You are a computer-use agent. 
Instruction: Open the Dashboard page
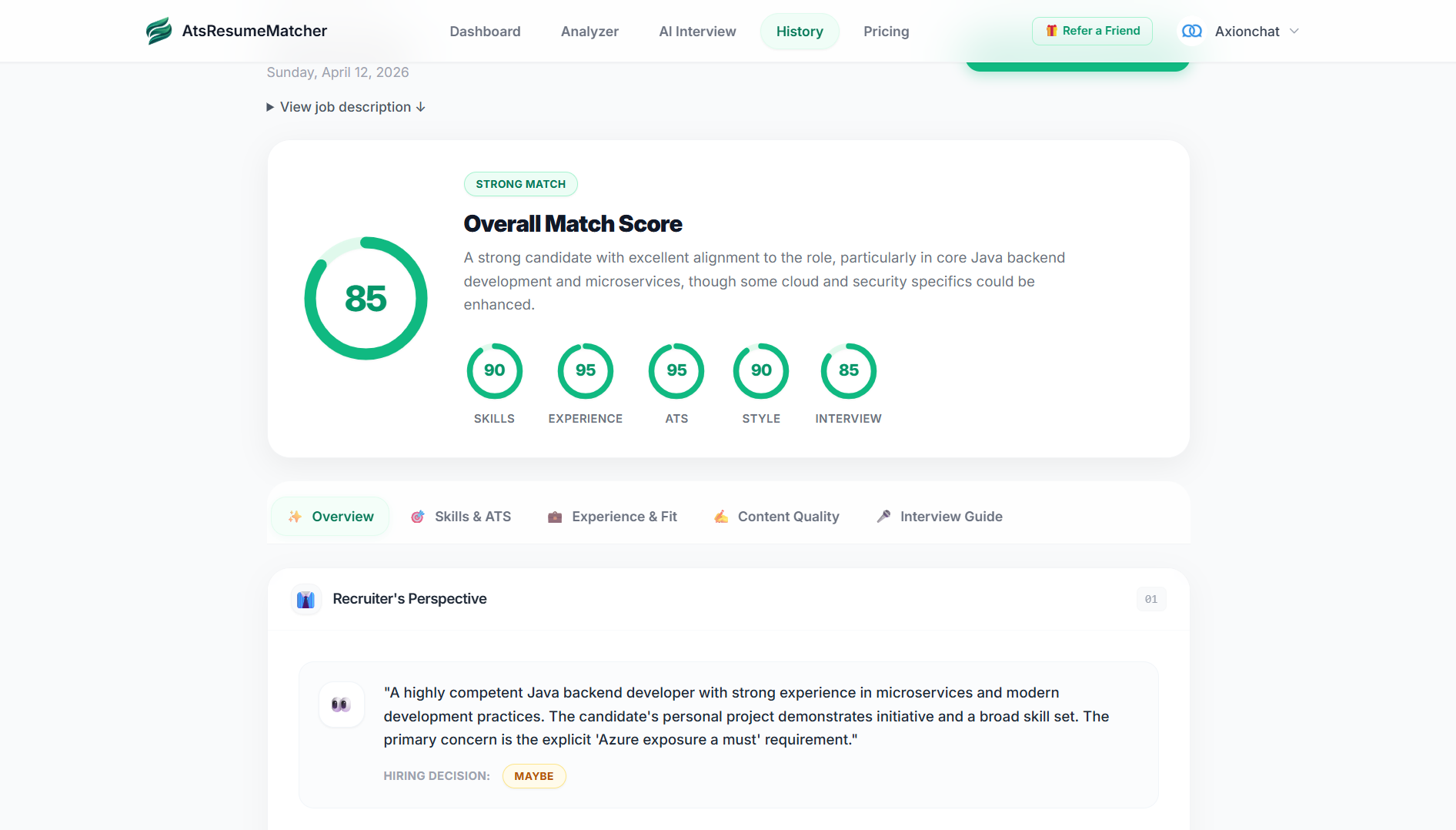[485, 32]
